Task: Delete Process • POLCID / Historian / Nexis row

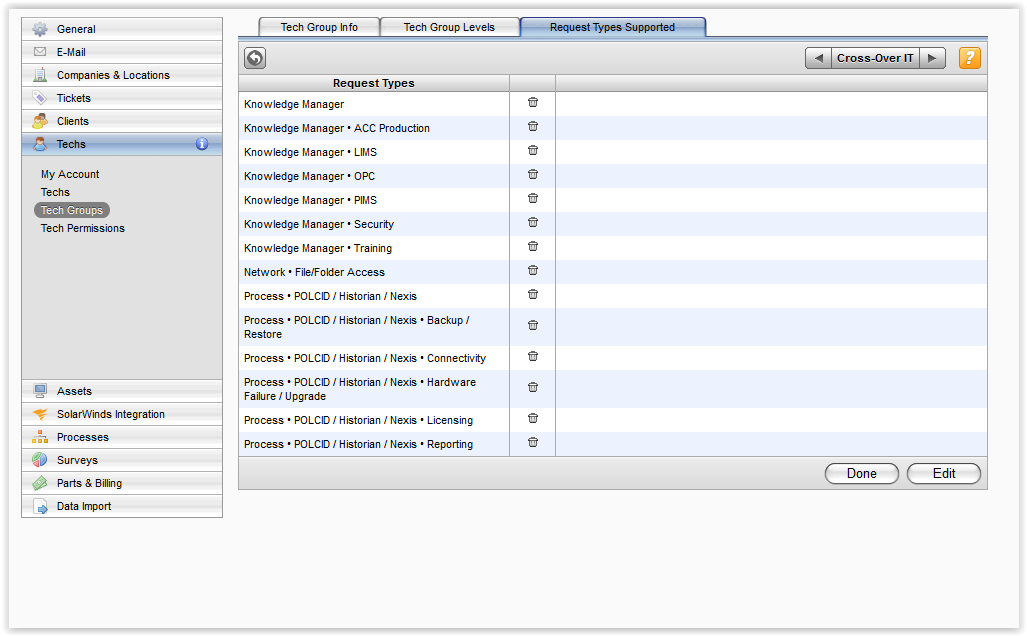Action: (x=532, y=295)
